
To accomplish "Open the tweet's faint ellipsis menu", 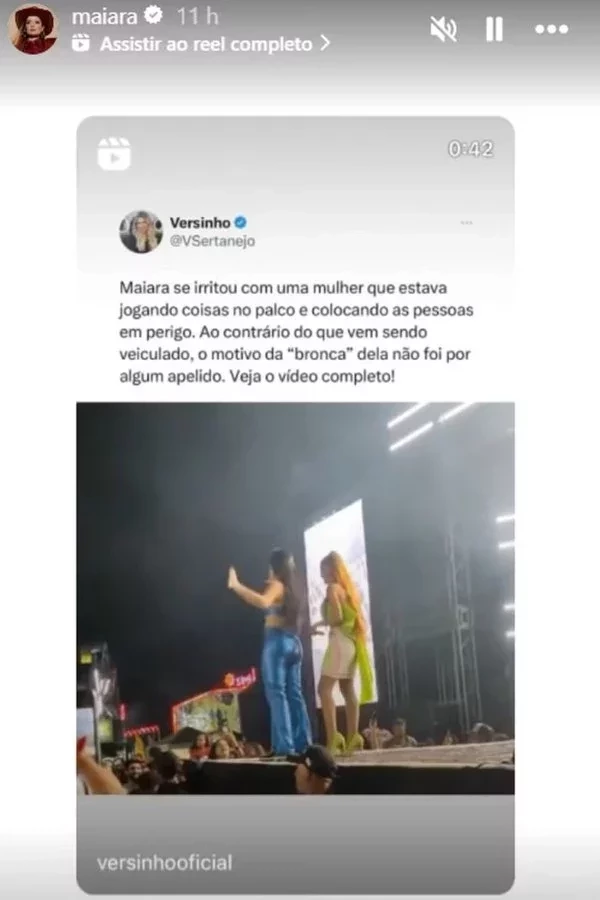I will point(466,223).
